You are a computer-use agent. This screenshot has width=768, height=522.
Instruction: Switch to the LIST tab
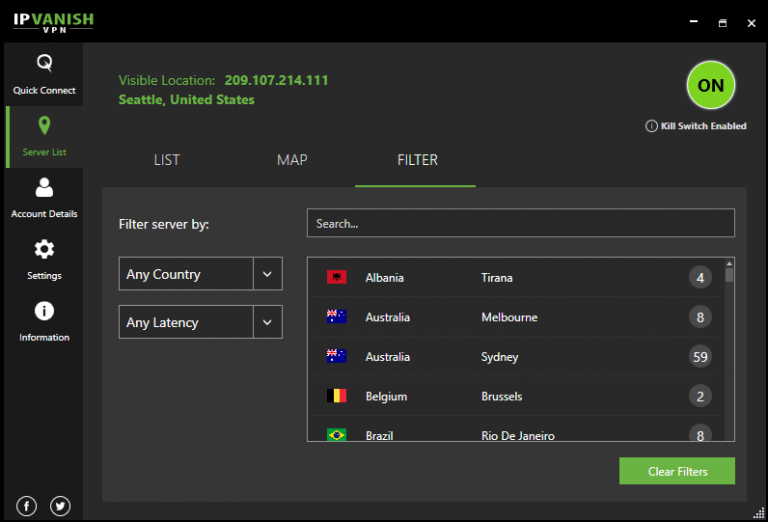[167, 160]
